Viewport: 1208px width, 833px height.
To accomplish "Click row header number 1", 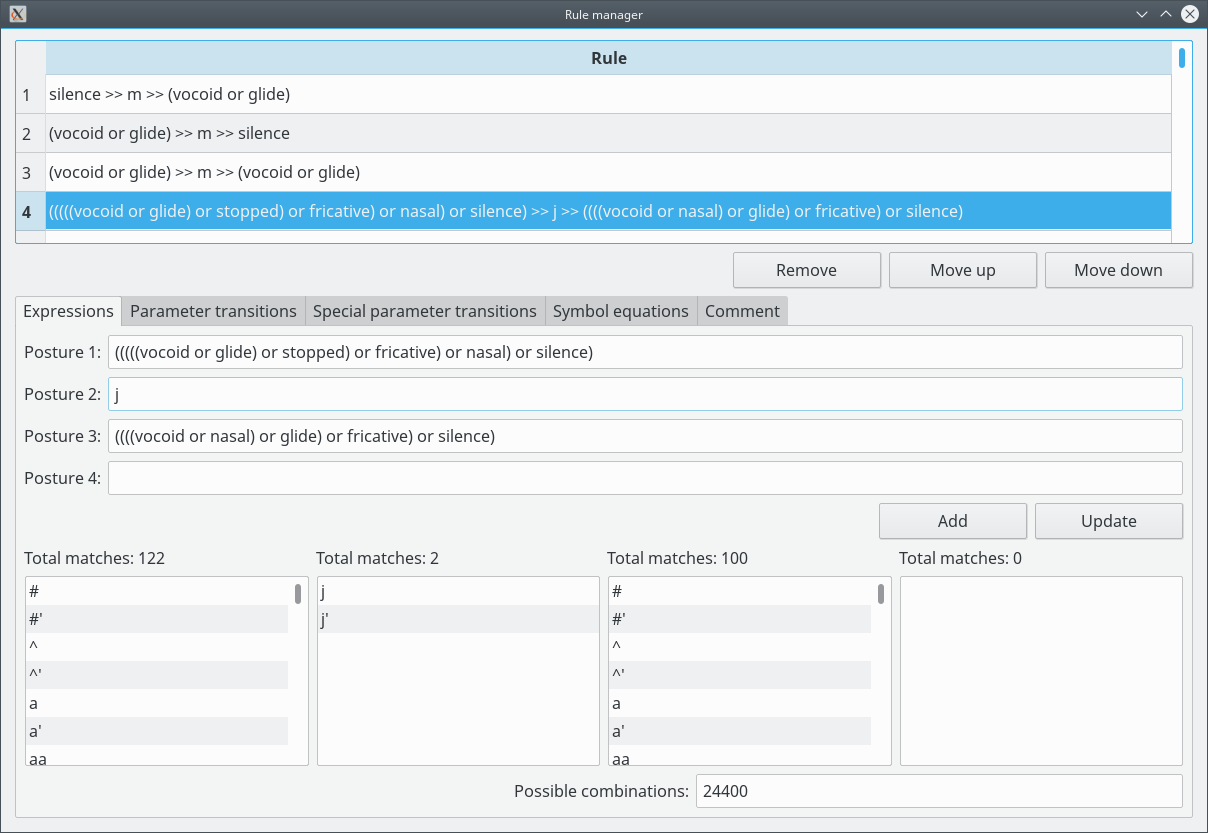I will click(x=31, y=95).
